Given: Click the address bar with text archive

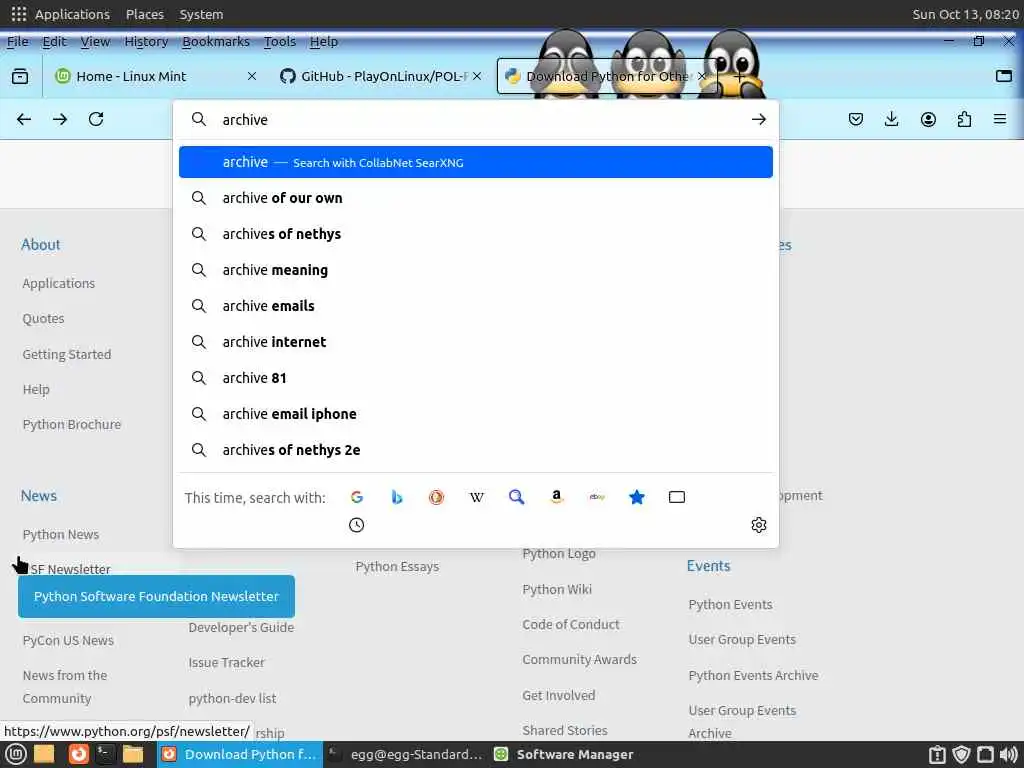Looking at the screenshot, I should [477, 120].
